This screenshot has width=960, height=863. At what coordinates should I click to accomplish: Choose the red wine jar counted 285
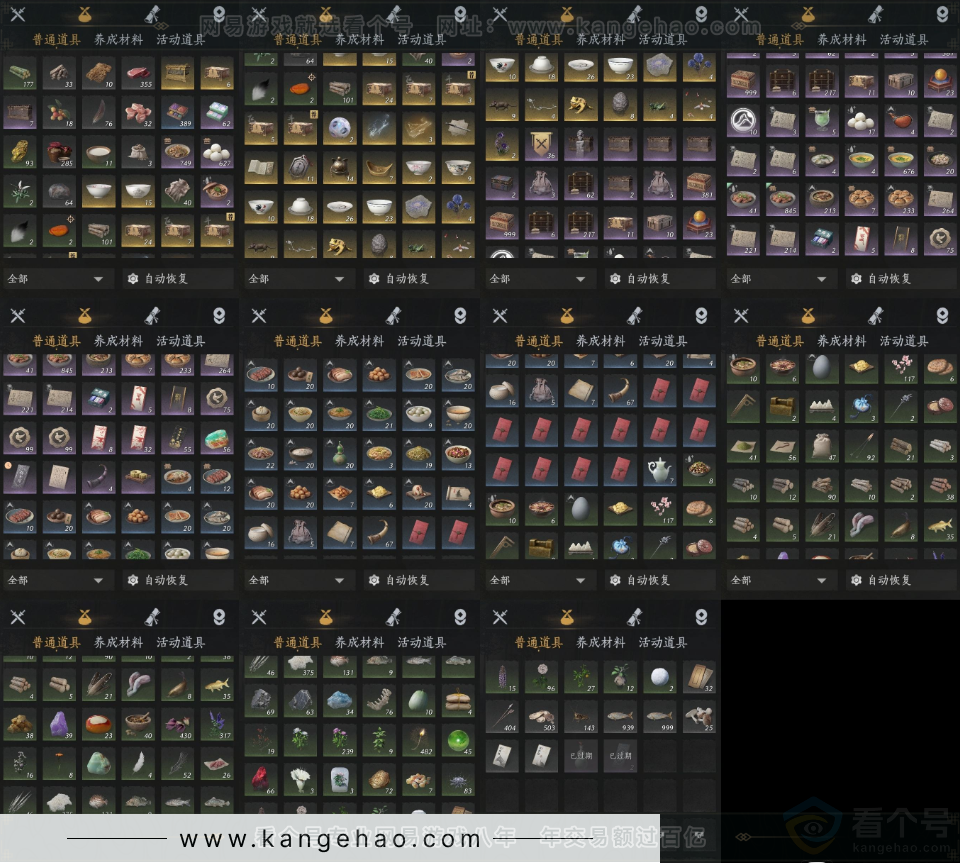tap(59, 154)
